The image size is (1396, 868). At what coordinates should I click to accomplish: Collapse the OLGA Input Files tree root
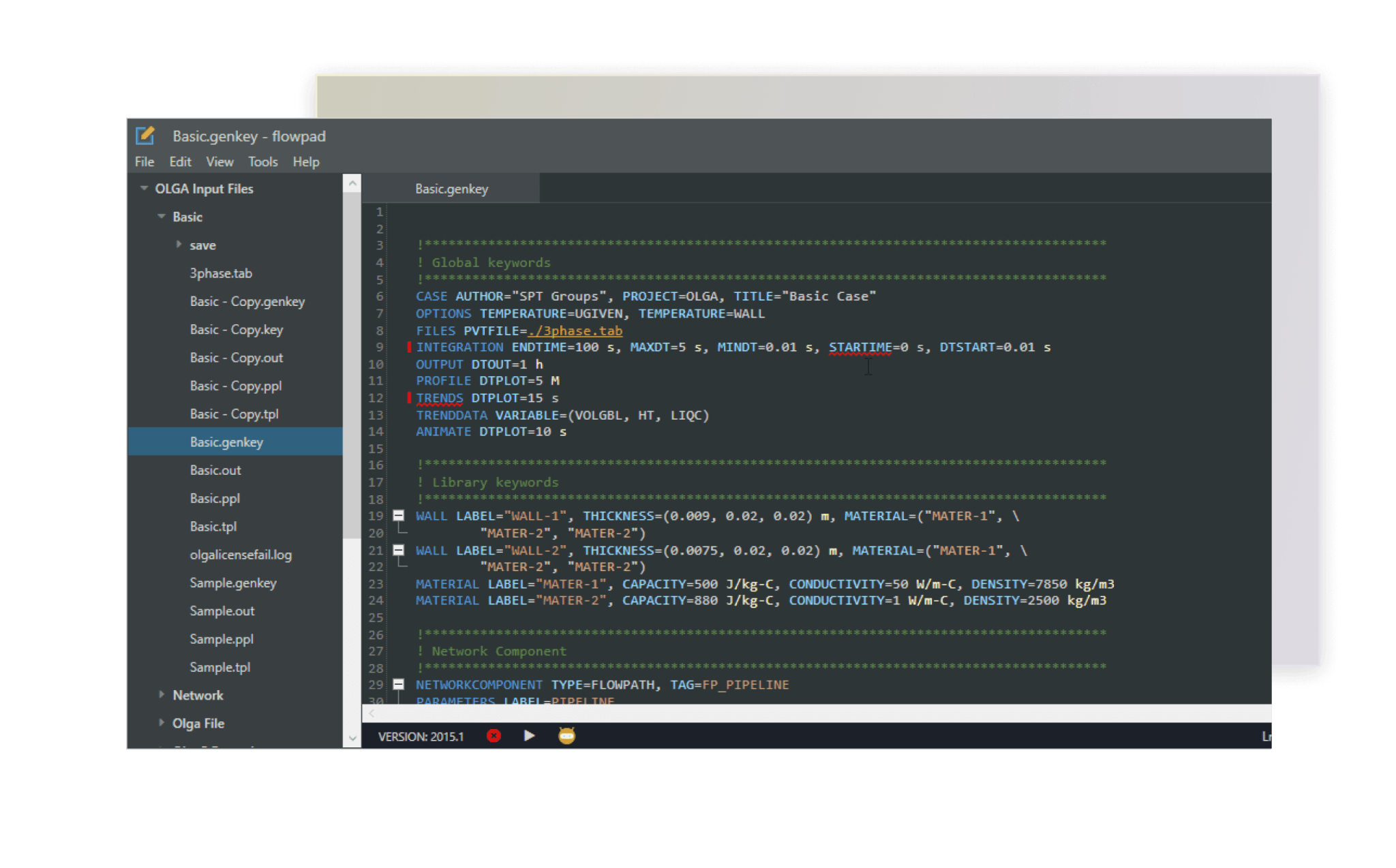click(x=144, y=189)
